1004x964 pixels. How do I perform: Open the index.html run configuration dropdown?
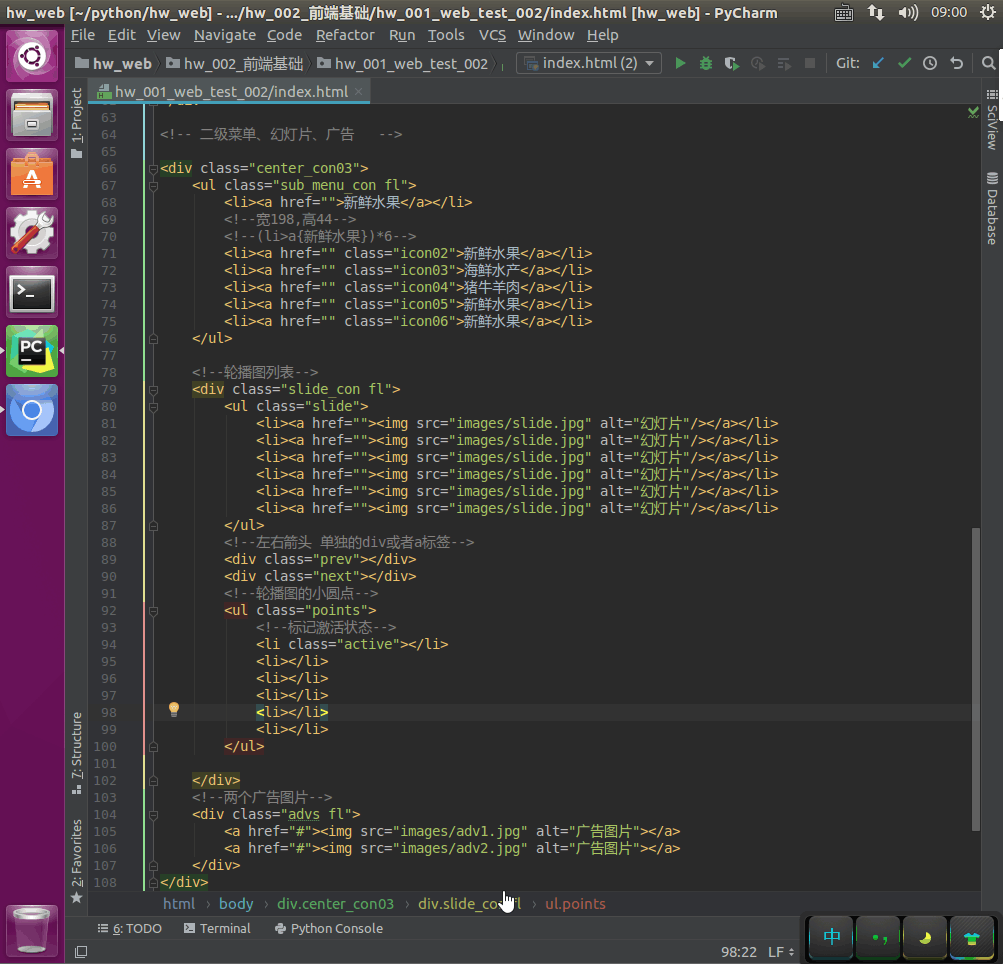pos(589,63)
